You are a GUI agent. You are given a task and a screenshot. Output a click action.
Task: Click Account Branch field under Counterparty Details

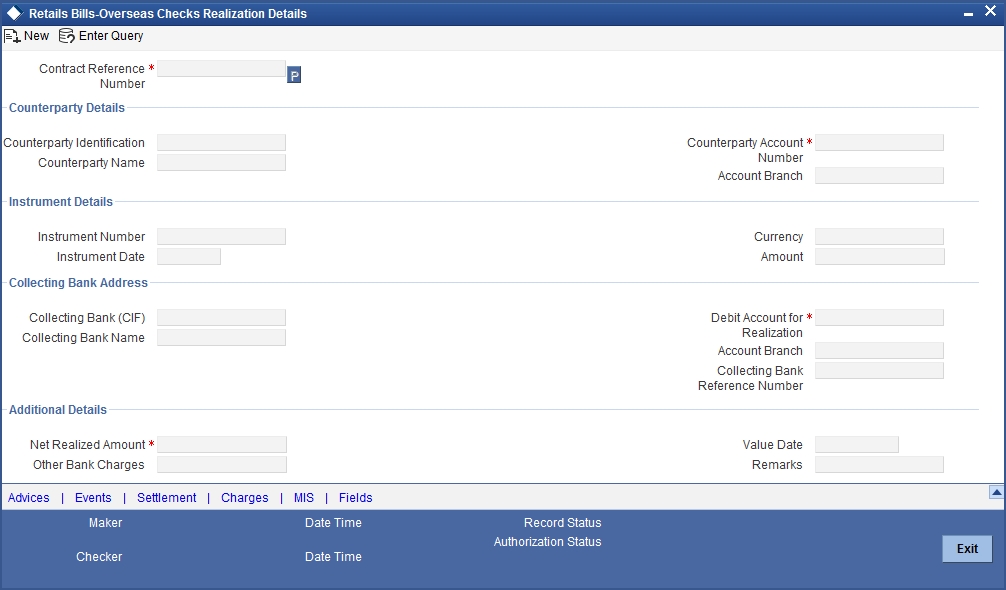879,176
